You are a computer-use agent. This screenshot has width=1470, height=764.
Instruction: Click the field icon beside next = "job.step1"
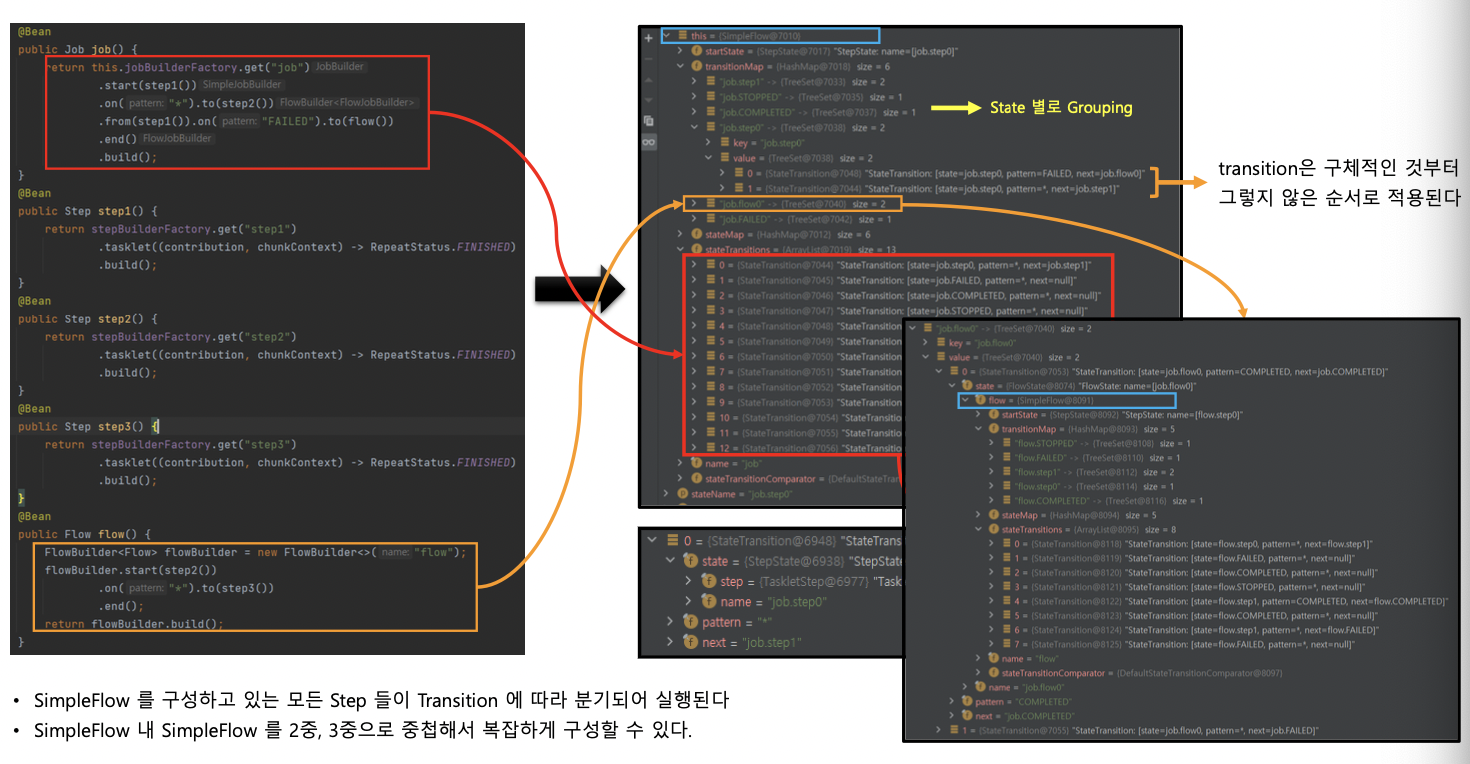point(691,641)
